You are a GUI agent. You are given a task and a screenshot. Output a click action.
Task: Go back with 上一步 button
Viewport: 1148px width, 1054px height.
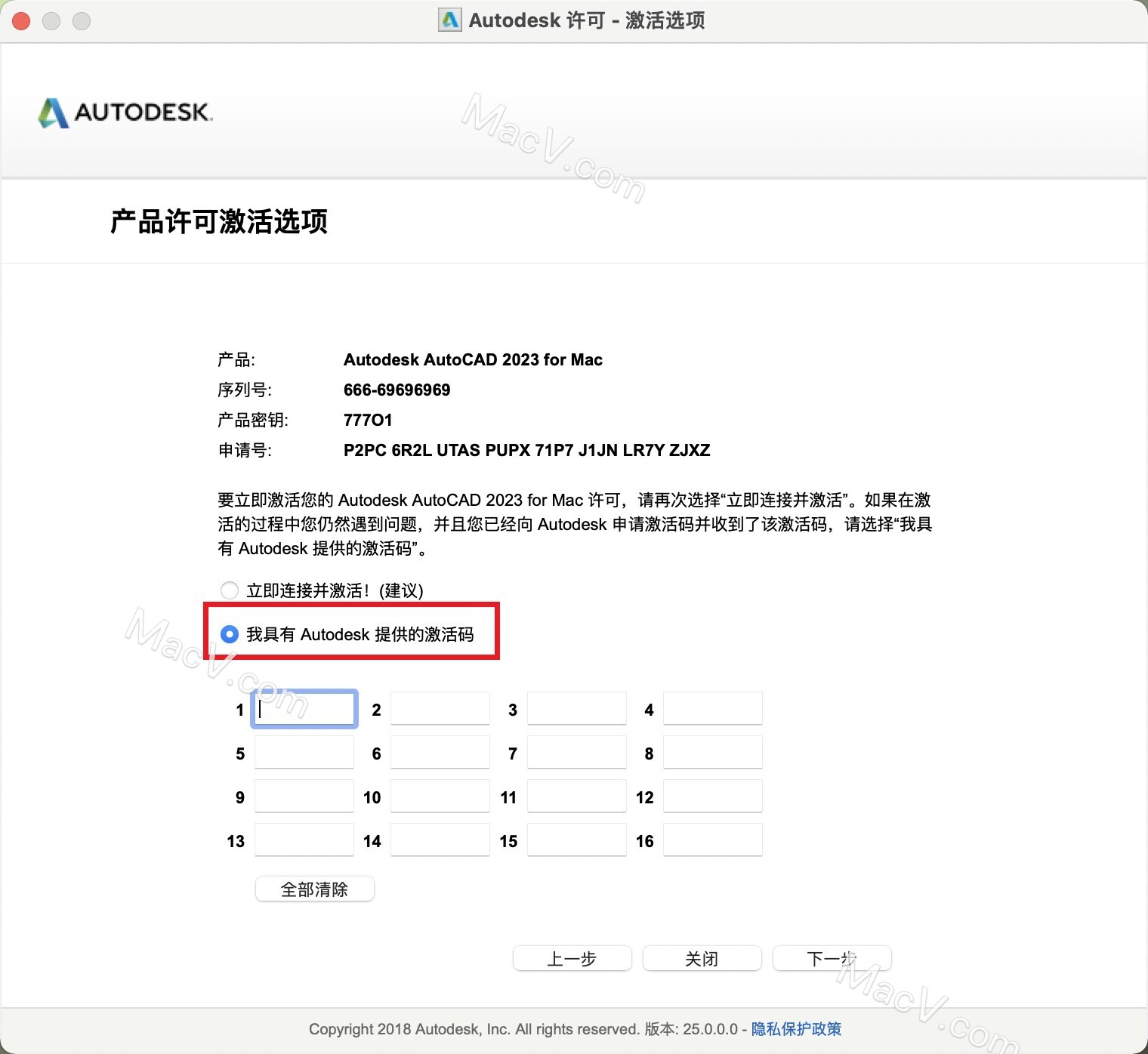pos(572,959)
